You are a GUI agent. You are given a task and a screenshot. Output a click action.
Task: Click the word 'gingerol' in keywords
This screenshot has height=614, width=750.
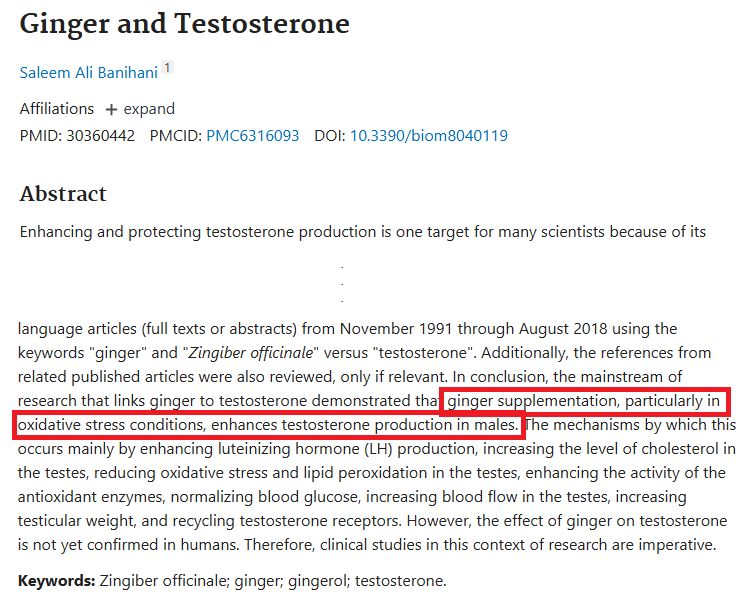click(318, 581)
